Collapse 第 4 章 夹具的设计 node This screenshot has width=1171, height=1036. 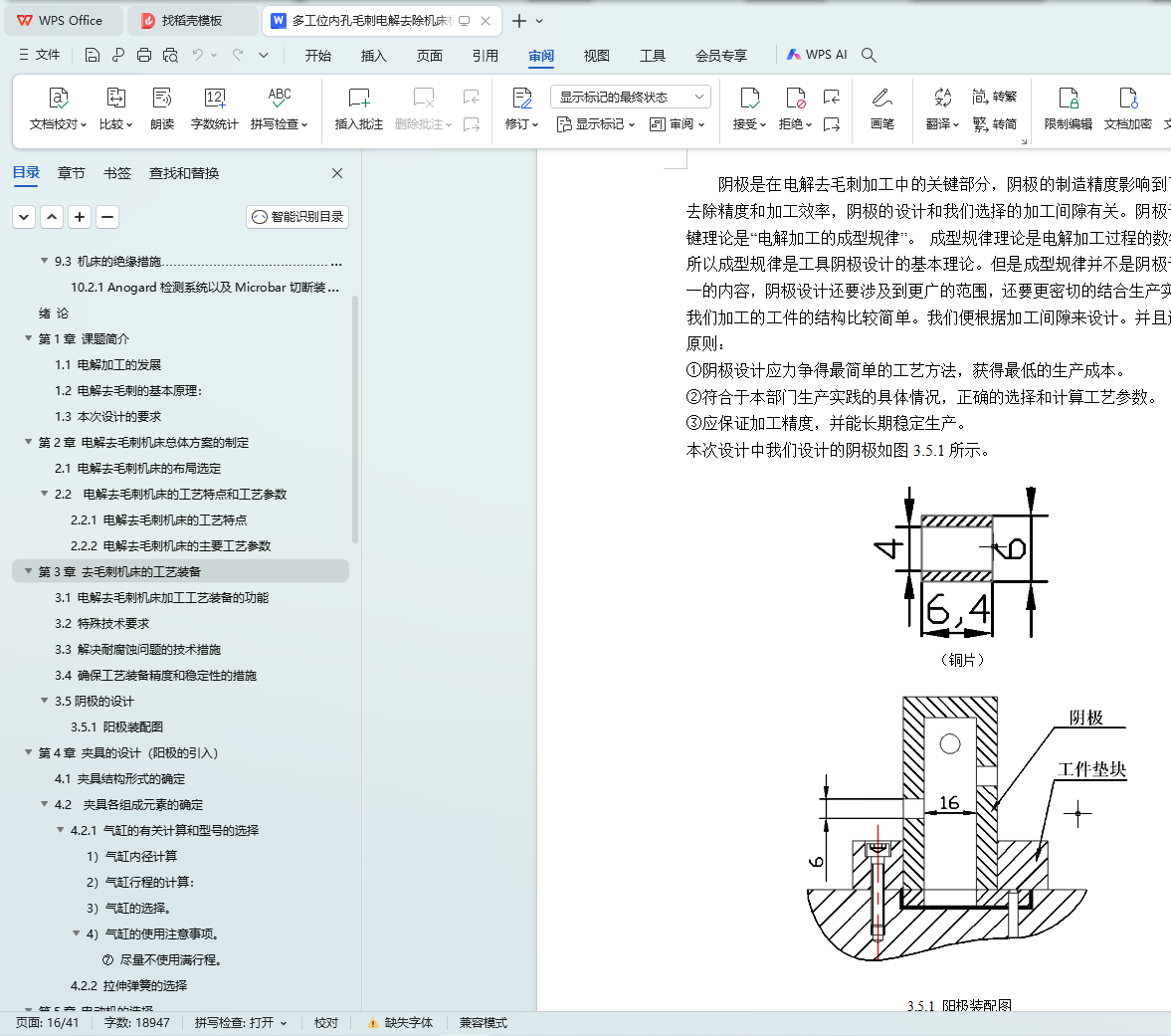point(29,752)
